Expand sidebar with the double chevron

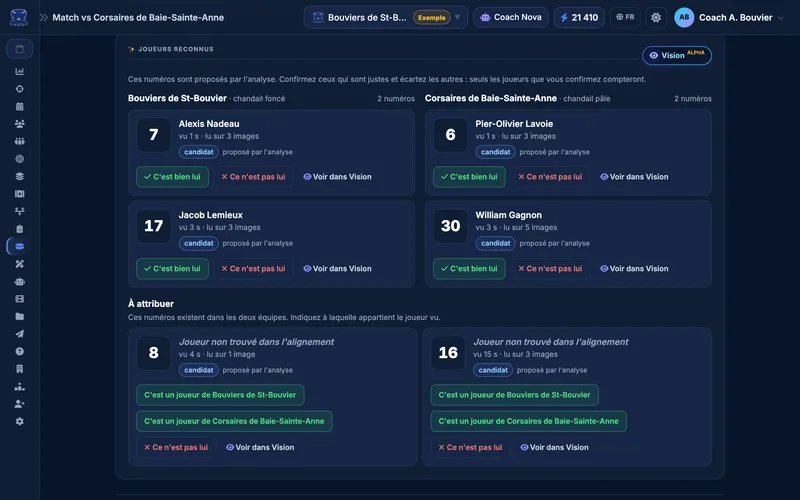(x=44, y=17)
